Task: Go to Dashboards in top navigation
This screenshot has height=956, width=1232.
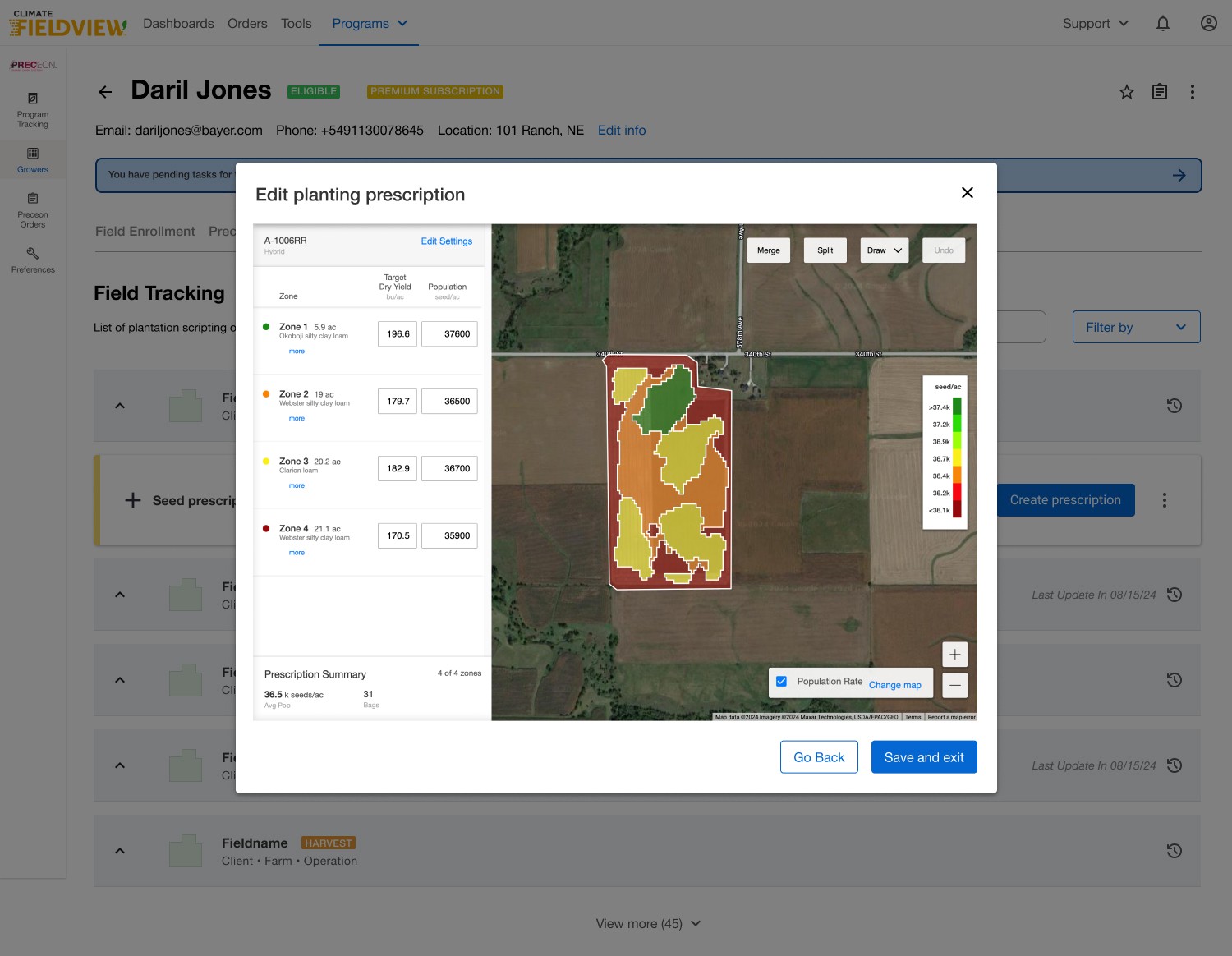Action: click(178, 23)
